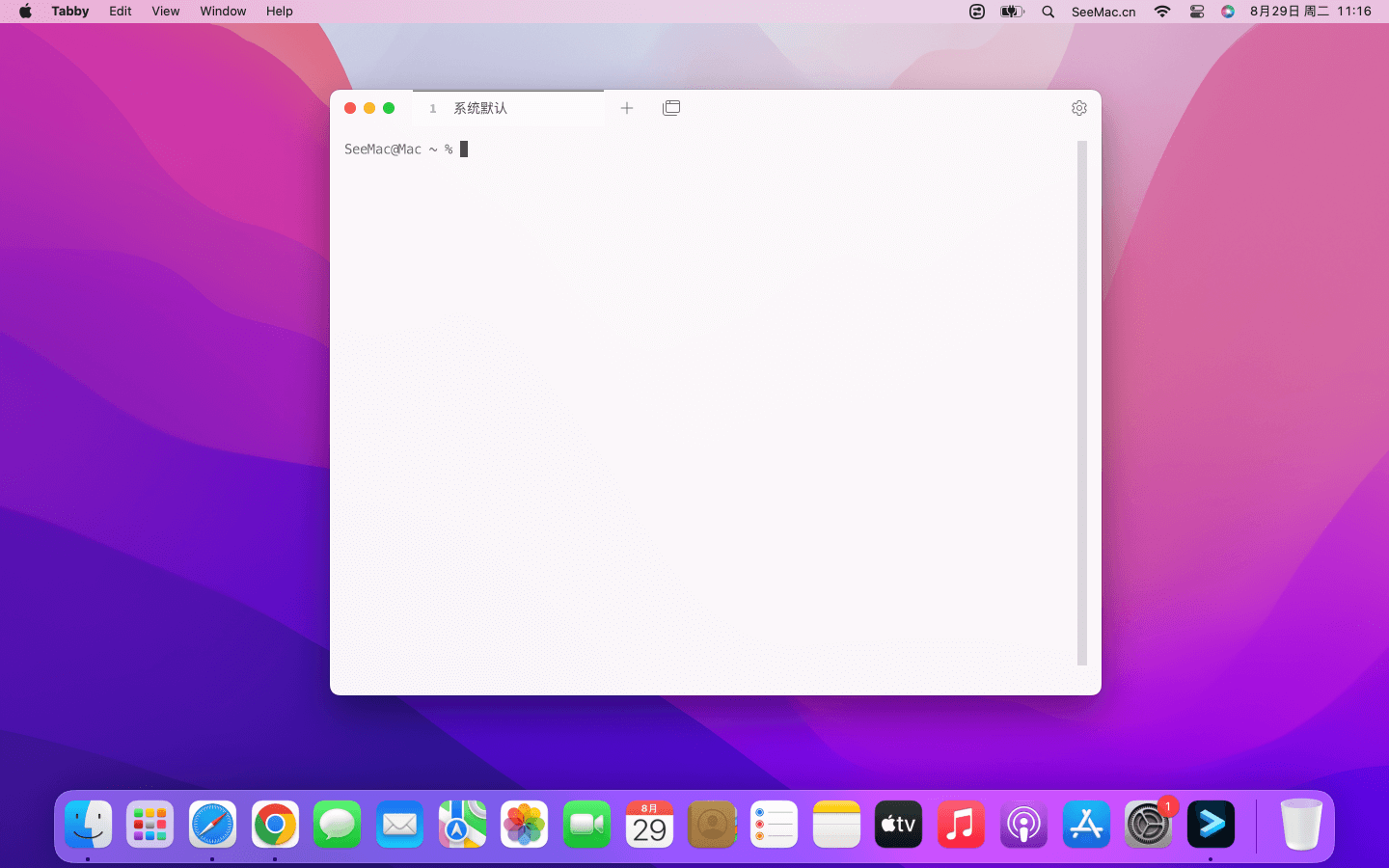Open Control Center in menu bar
Screen dimensions: 1389x868
1197,12
